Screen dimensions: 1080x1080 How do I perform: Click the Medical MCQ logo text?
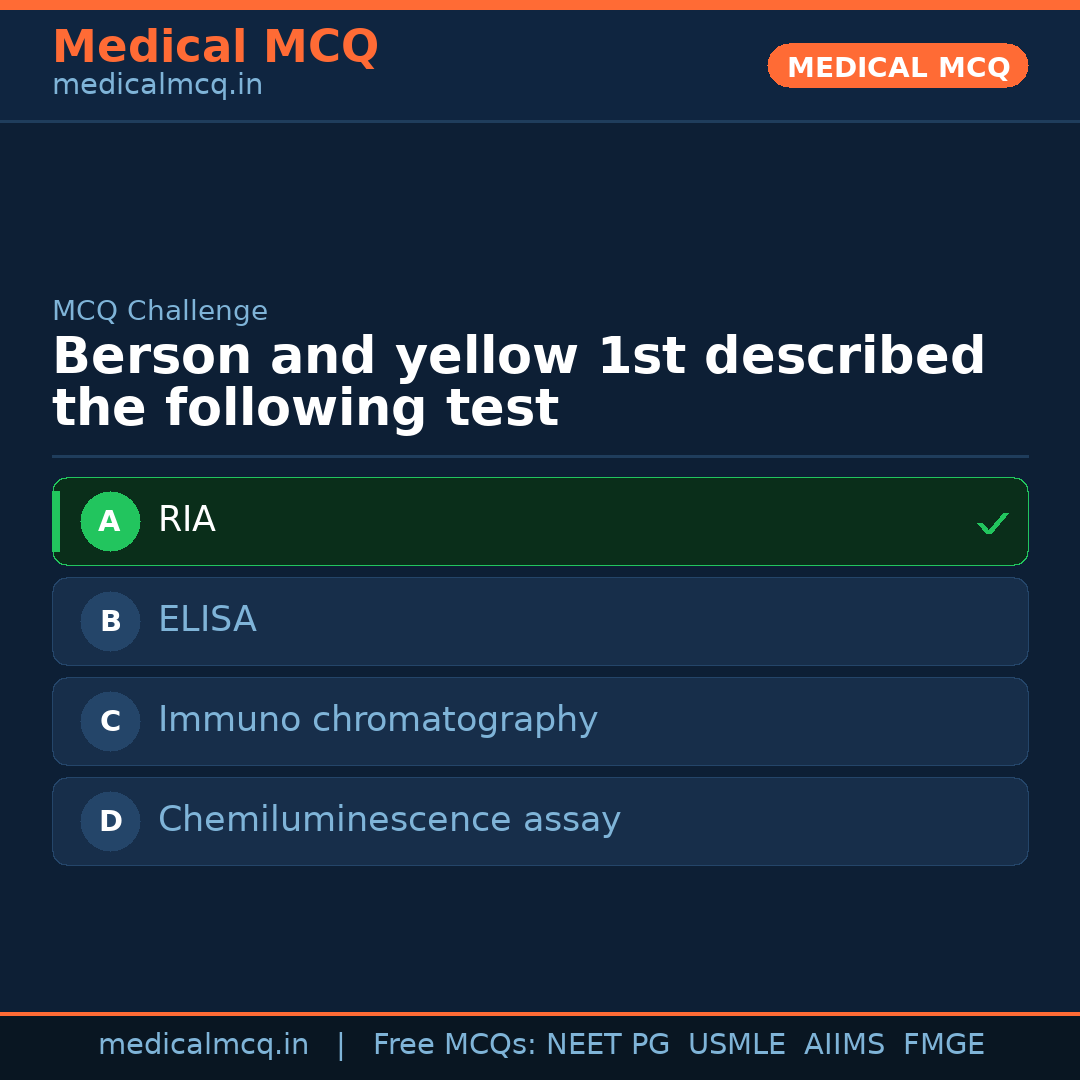tap(215, 47)
